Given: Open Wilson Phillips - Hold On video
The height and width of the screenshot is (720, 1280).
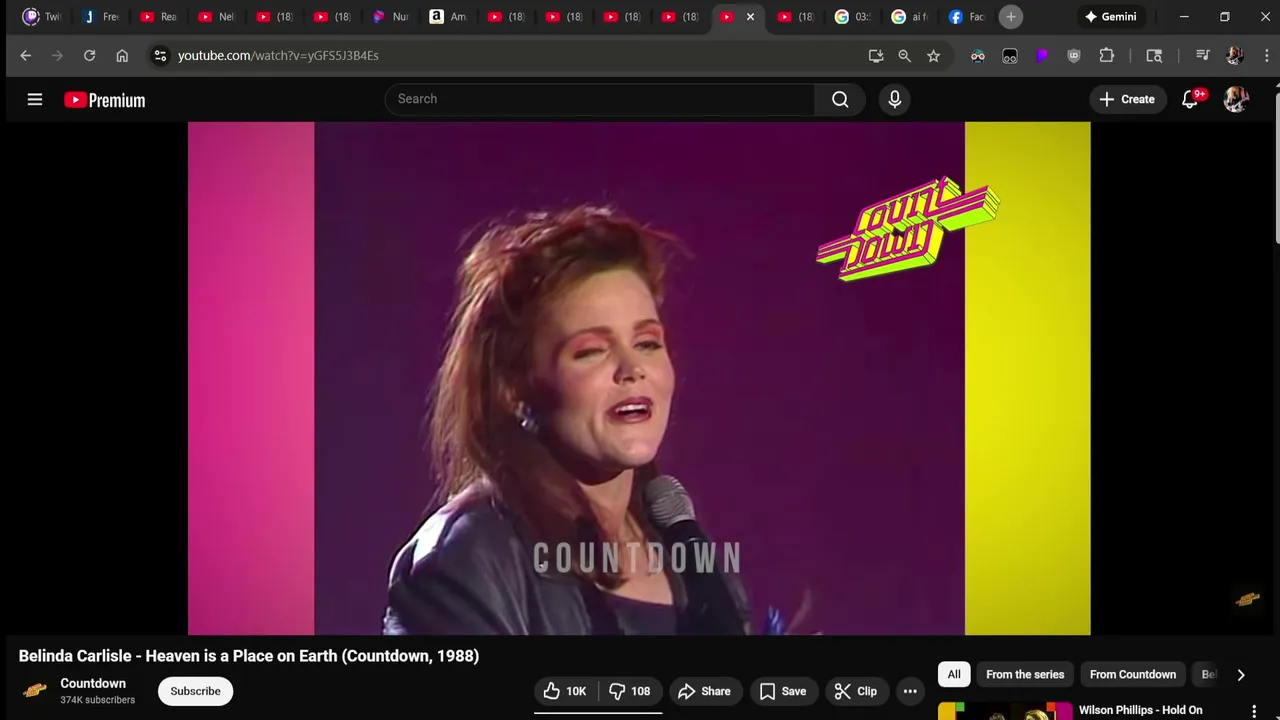Looking at the screenshot, I should (1140, 710).
